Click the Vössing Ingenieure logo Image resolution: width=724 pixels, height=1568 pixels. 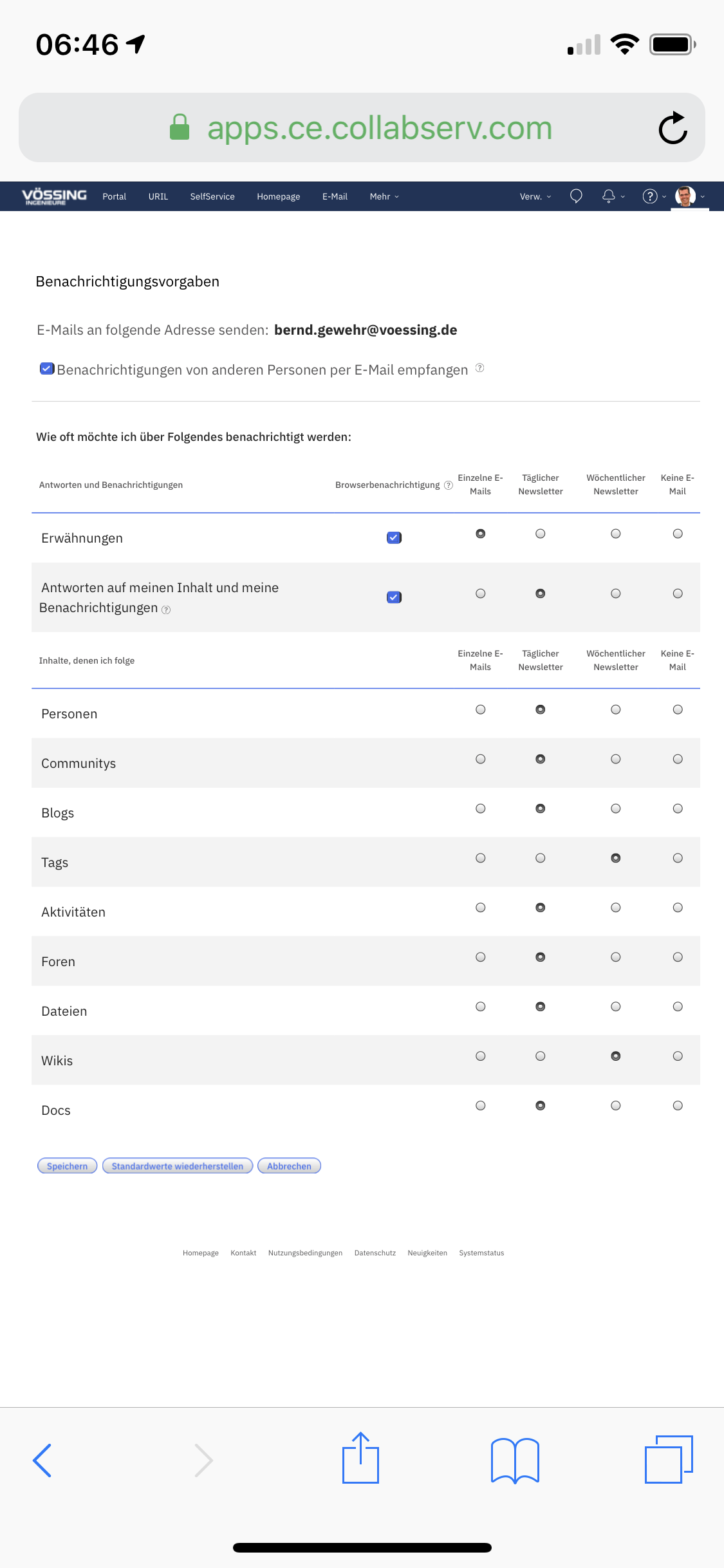pos(54,196)
